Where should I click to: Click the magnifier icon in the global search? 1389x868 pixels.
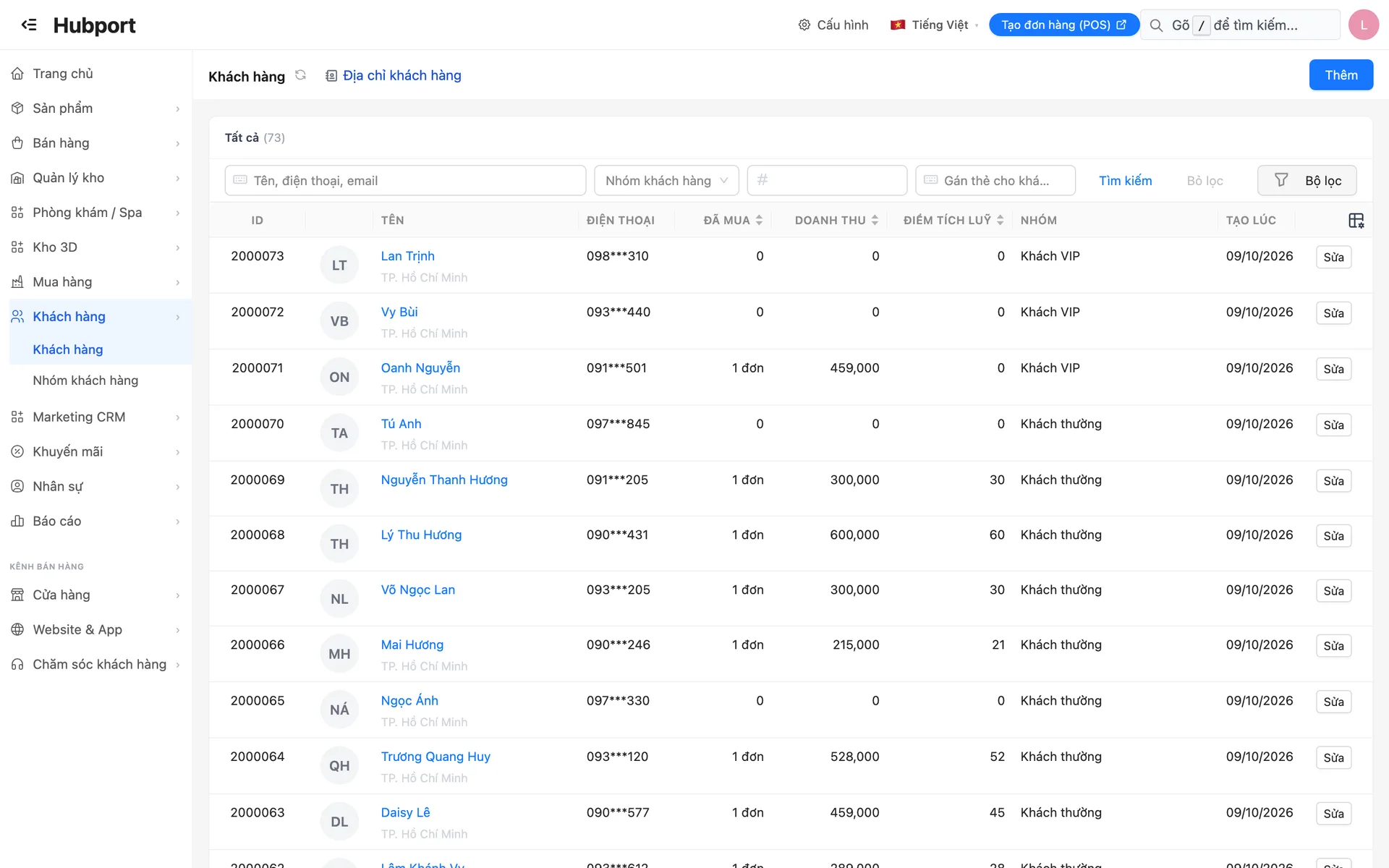pyautogui.click(x=1156, y=25)
